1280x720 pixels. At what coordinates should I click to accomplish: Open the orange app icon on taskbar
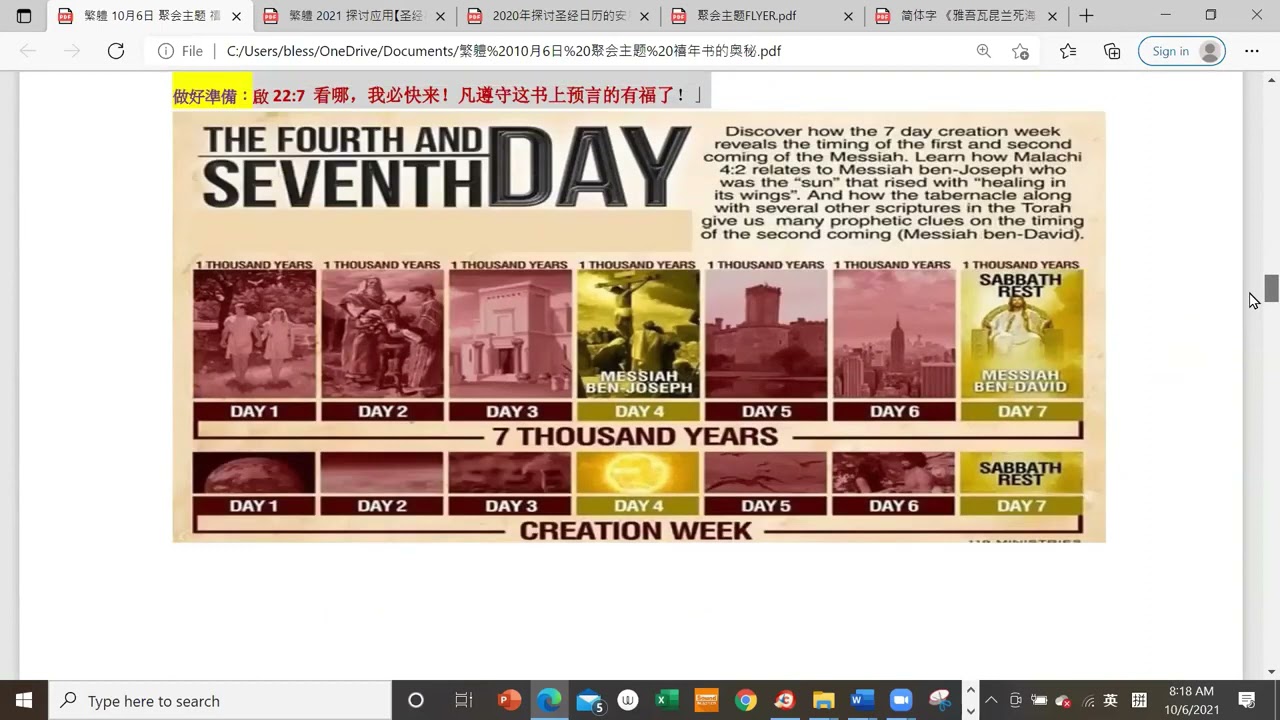(x=707, y=700)
